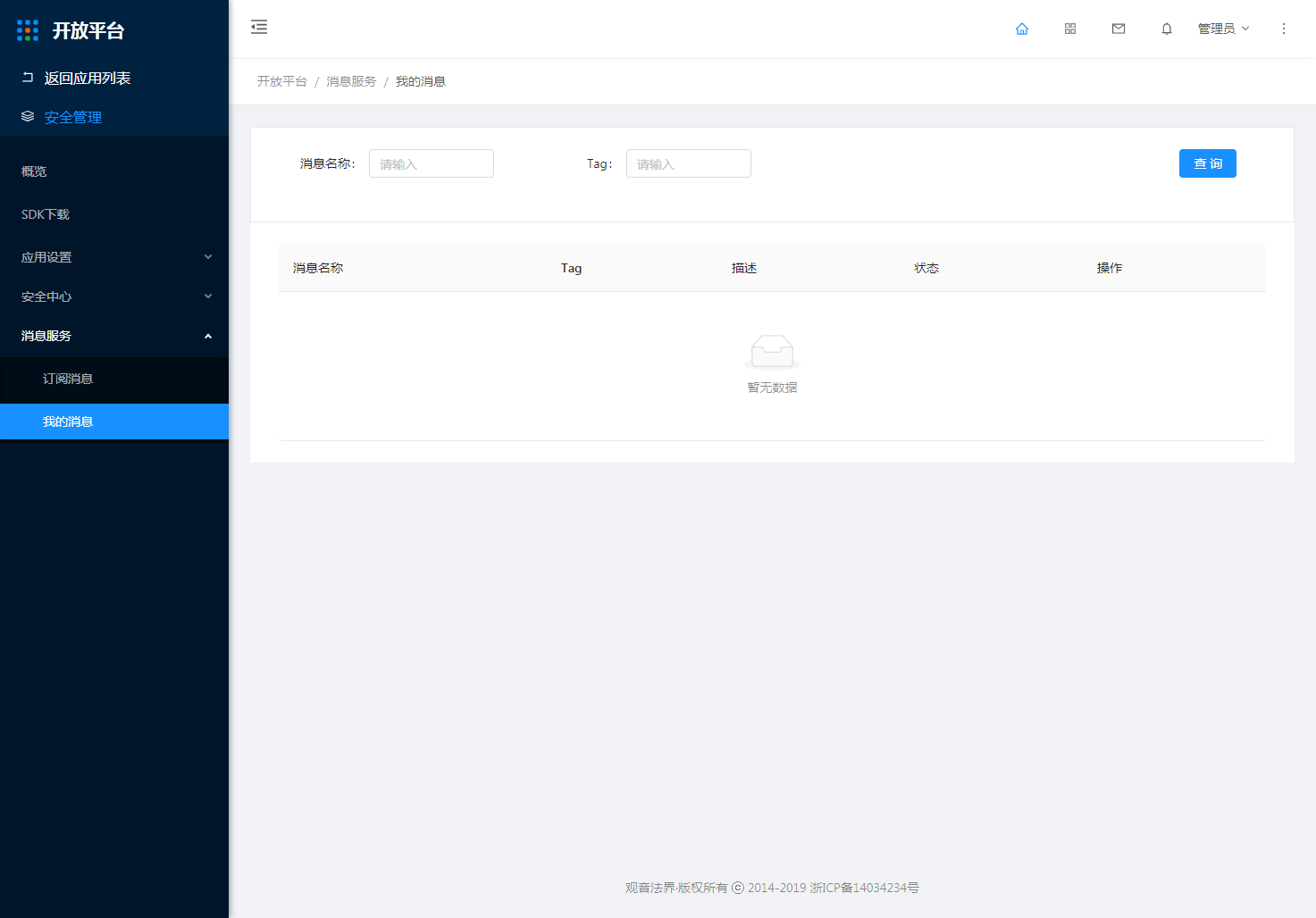Open notifications bell icon
The width and height of the screenshot is (1316, 918).
tap(1167, 29)
